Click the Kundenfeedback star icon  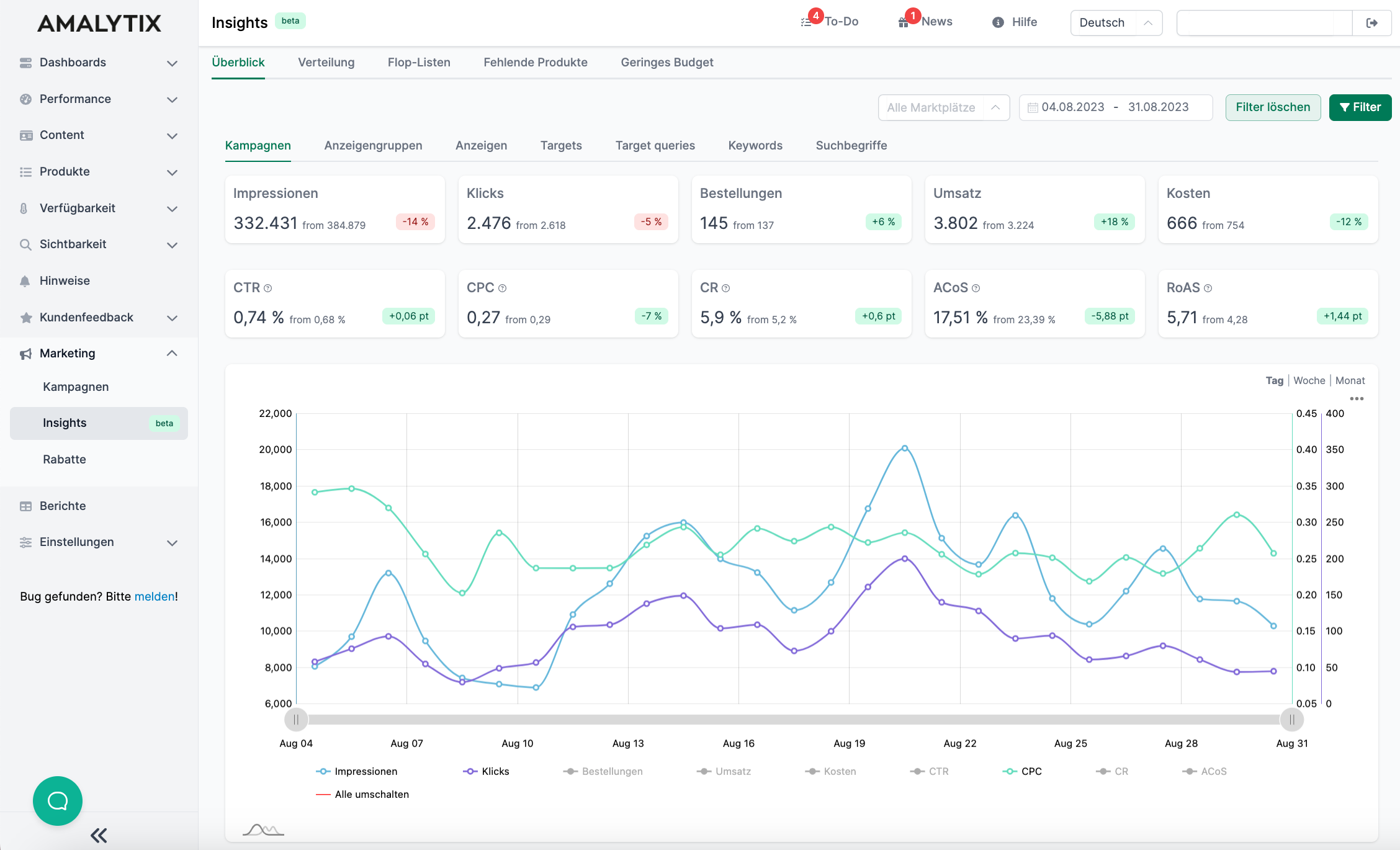(x=25, y=318)
